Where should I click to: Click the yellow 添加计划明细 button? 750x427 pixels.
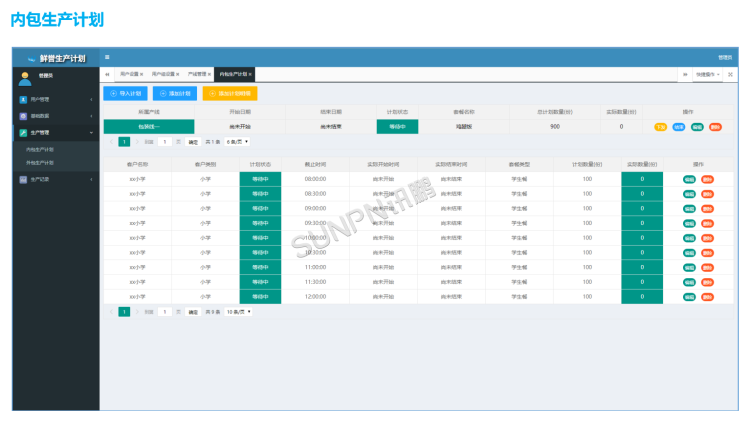point(229,93)
